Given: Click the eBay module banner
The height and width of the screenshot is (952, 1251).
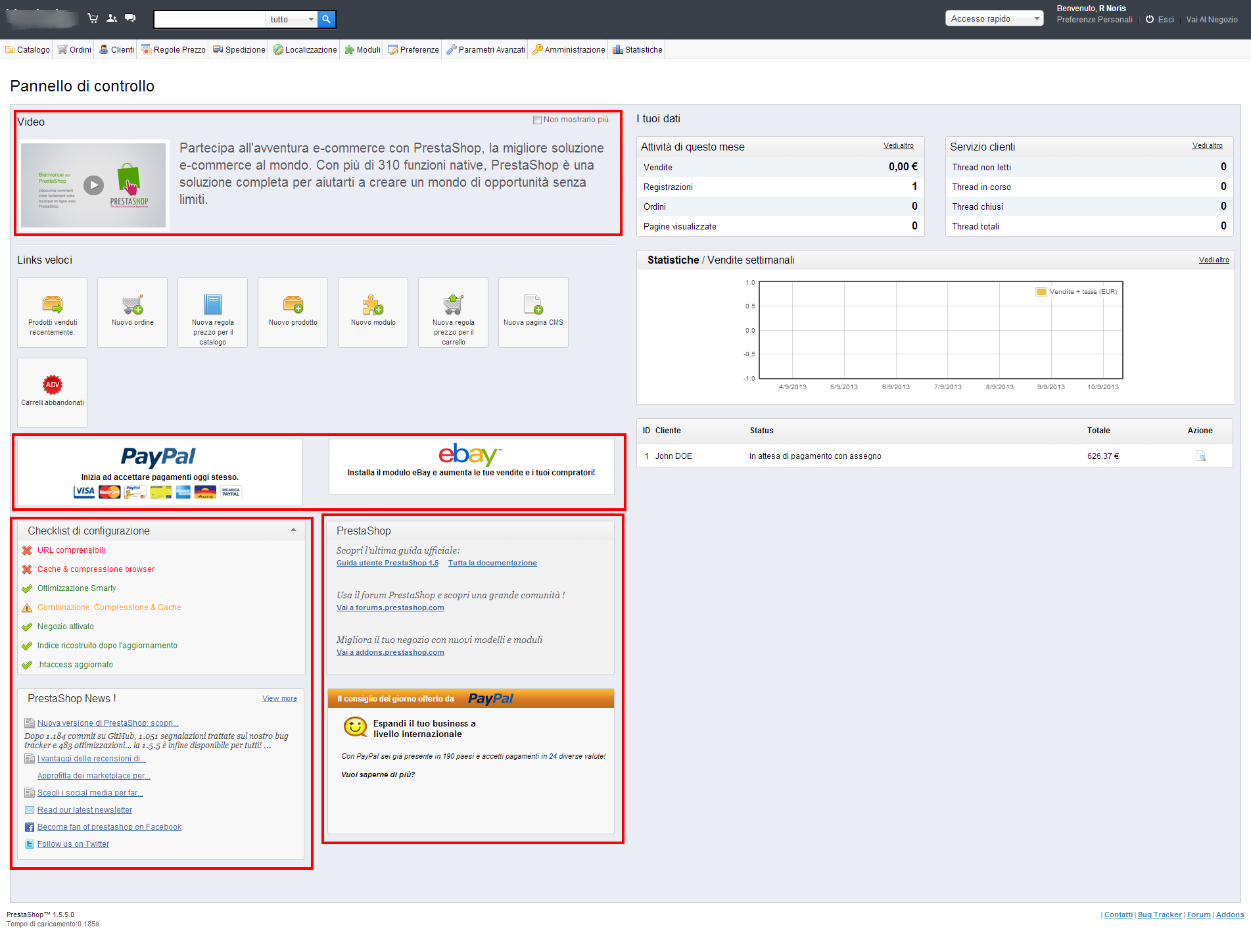Looking at the screenshot, I should click(471, 467).
